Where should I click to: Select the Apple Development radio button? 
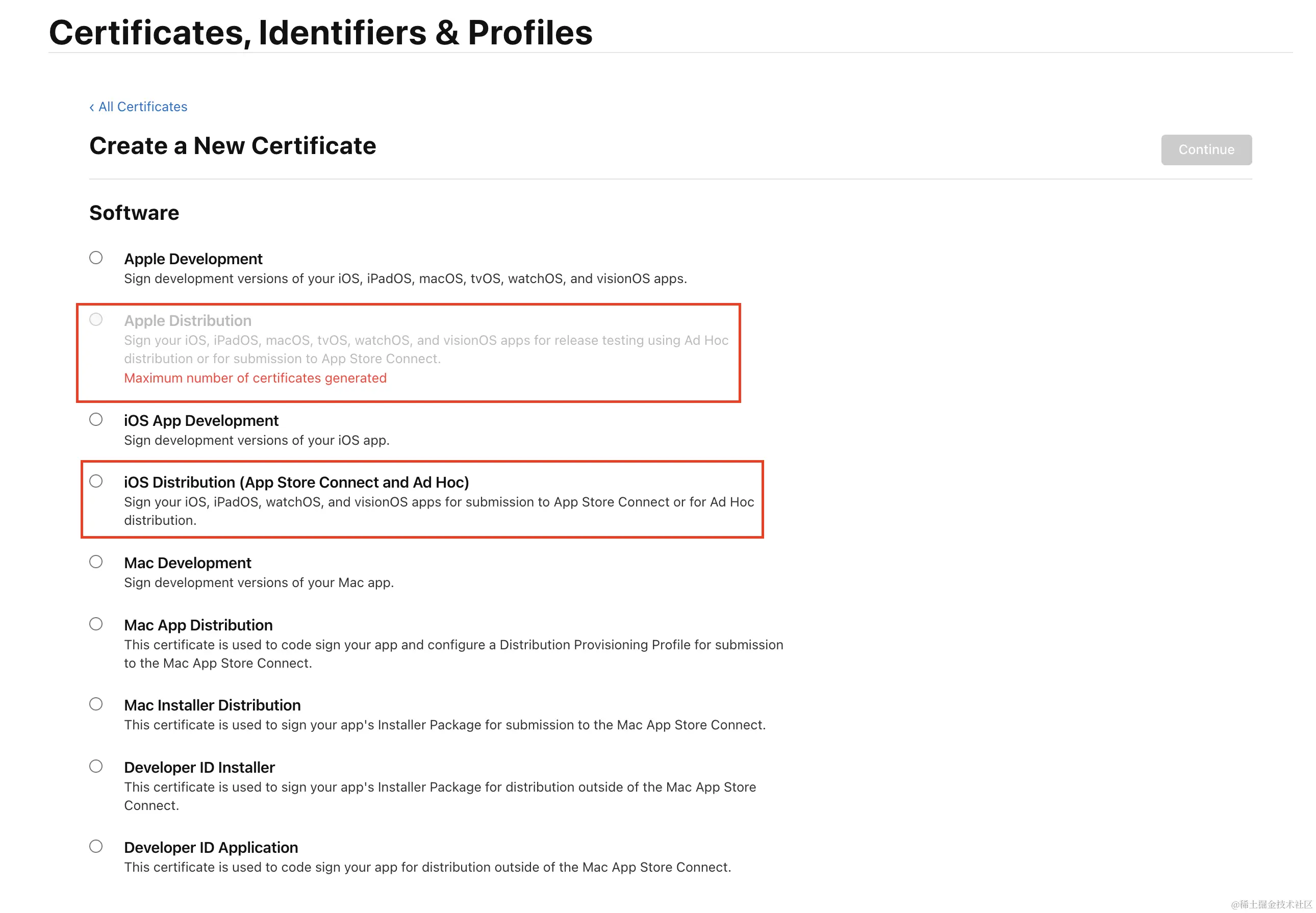[x=96, y=258]
